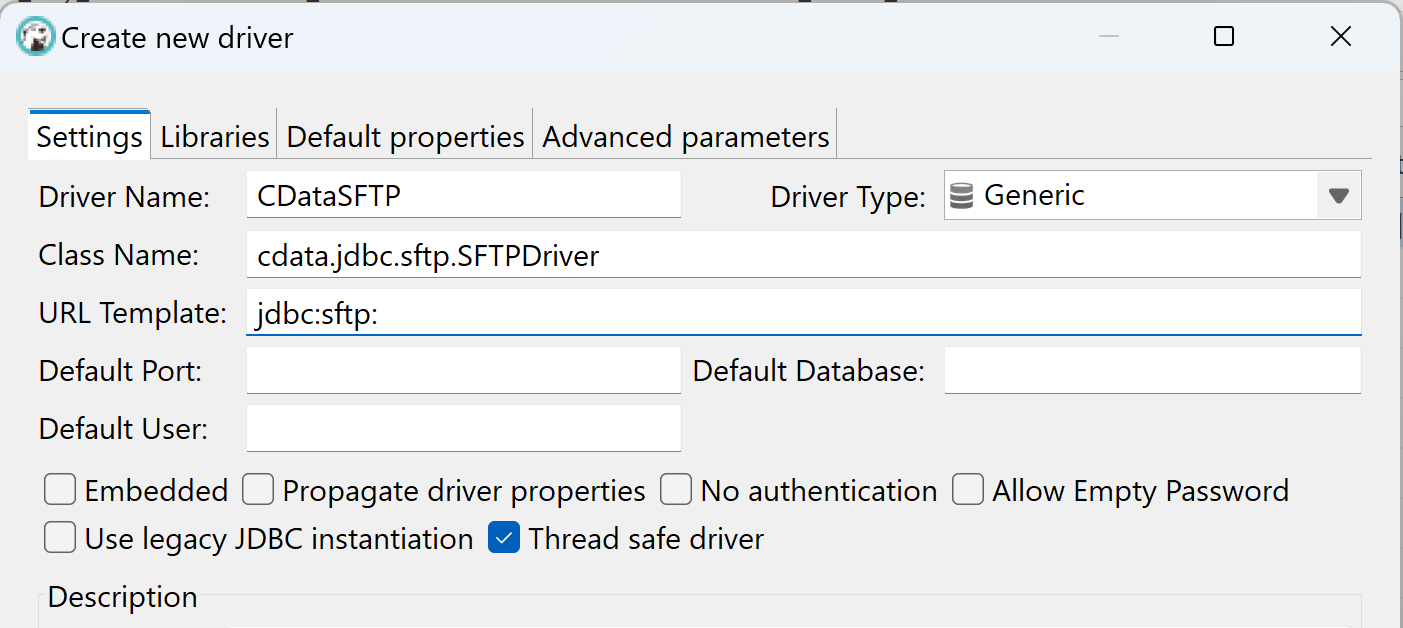Go to the Advanced parameters tab
The image size is (1403, 628).
pyautogui.click(x=685, y=137)
